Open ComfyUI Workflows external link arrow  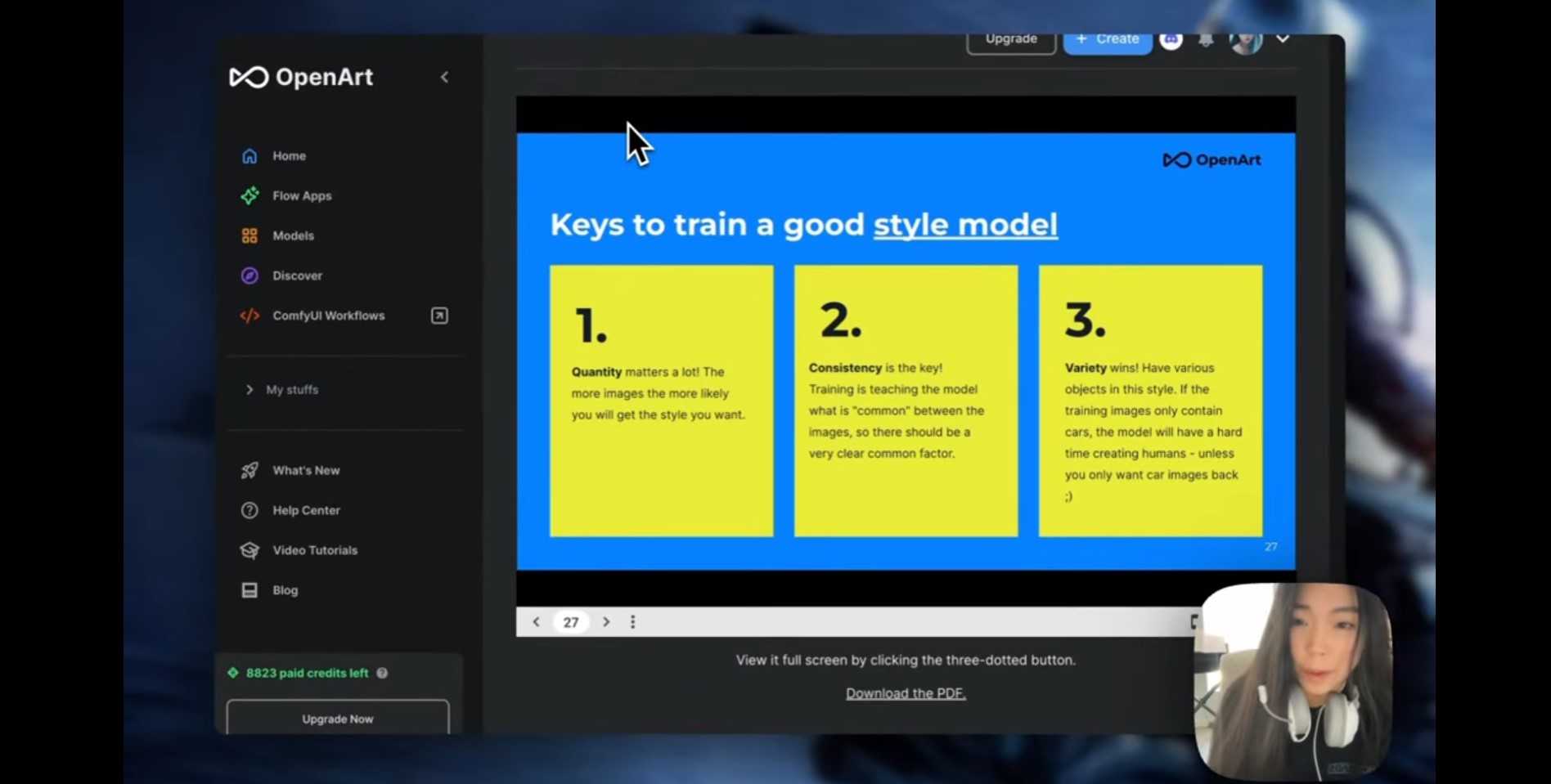click(439, 316)
